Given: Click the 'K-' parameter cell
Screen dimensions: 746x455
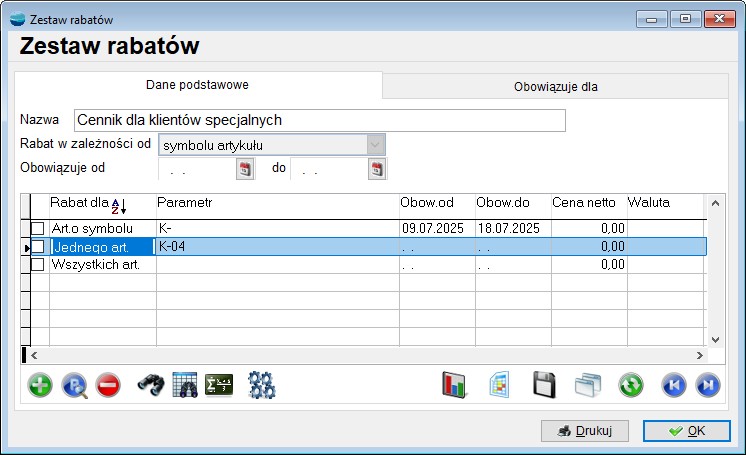Looking at the screenshot, I should pos(278,228).
